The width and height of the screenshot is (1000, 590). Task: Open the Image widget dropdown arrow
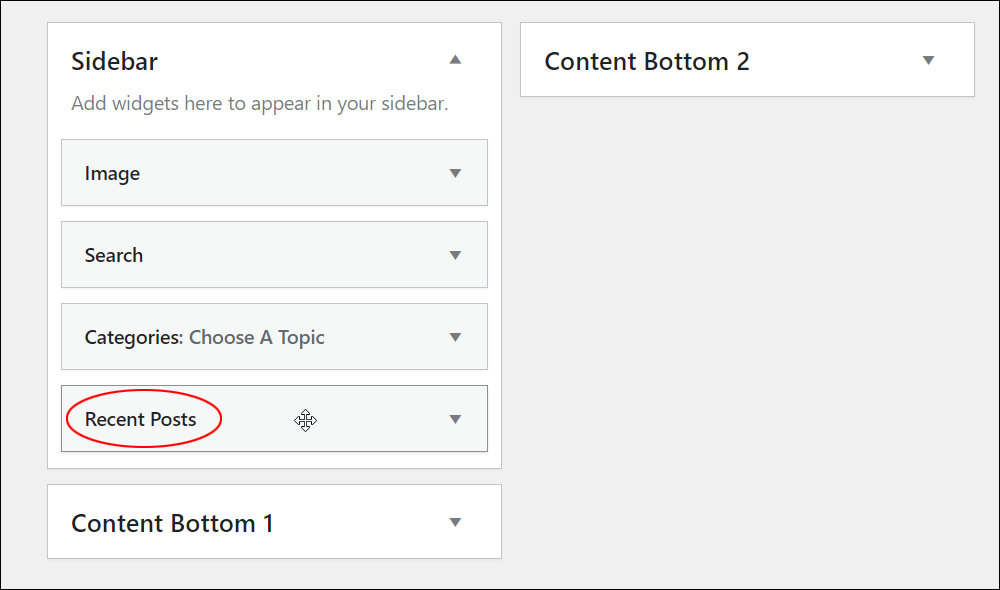coord(455,173)
